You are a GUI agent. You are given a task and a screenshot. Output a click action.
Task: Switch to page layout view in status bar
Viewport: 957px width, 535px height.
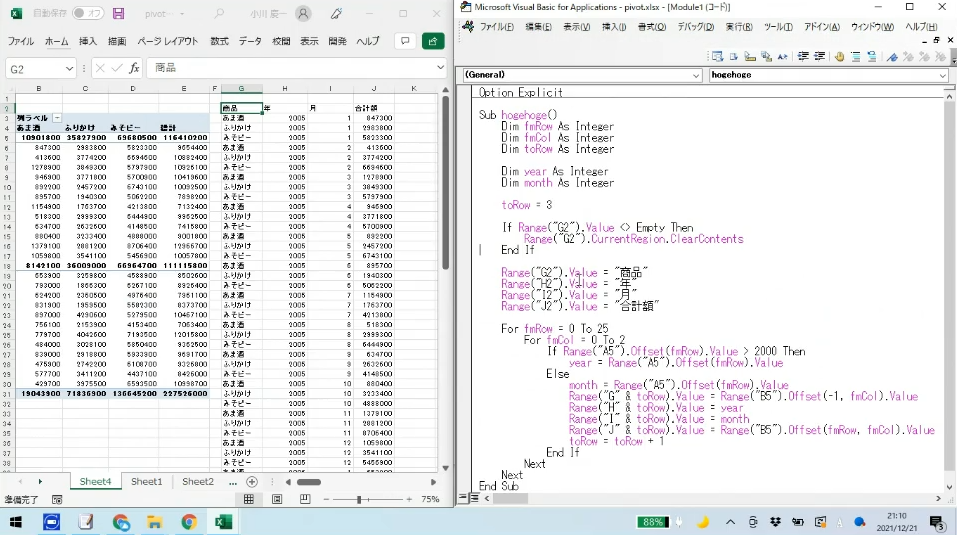(x=276, y=498)
